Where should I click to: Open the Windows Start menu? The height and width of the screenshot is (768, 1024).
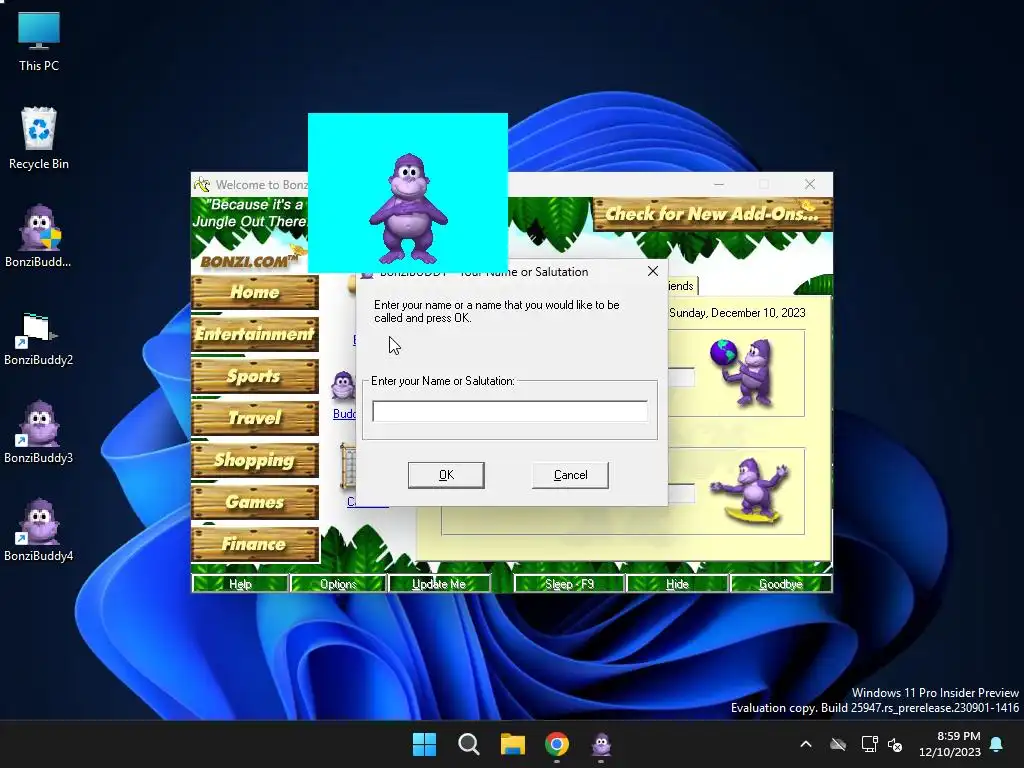click(x=424, y=744)
